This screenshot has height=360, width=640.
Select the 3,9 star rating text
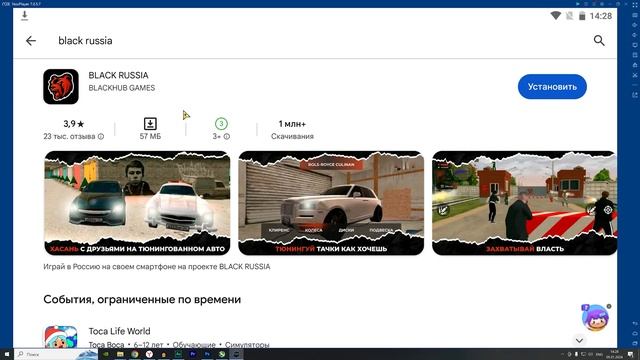coord(73,124)
